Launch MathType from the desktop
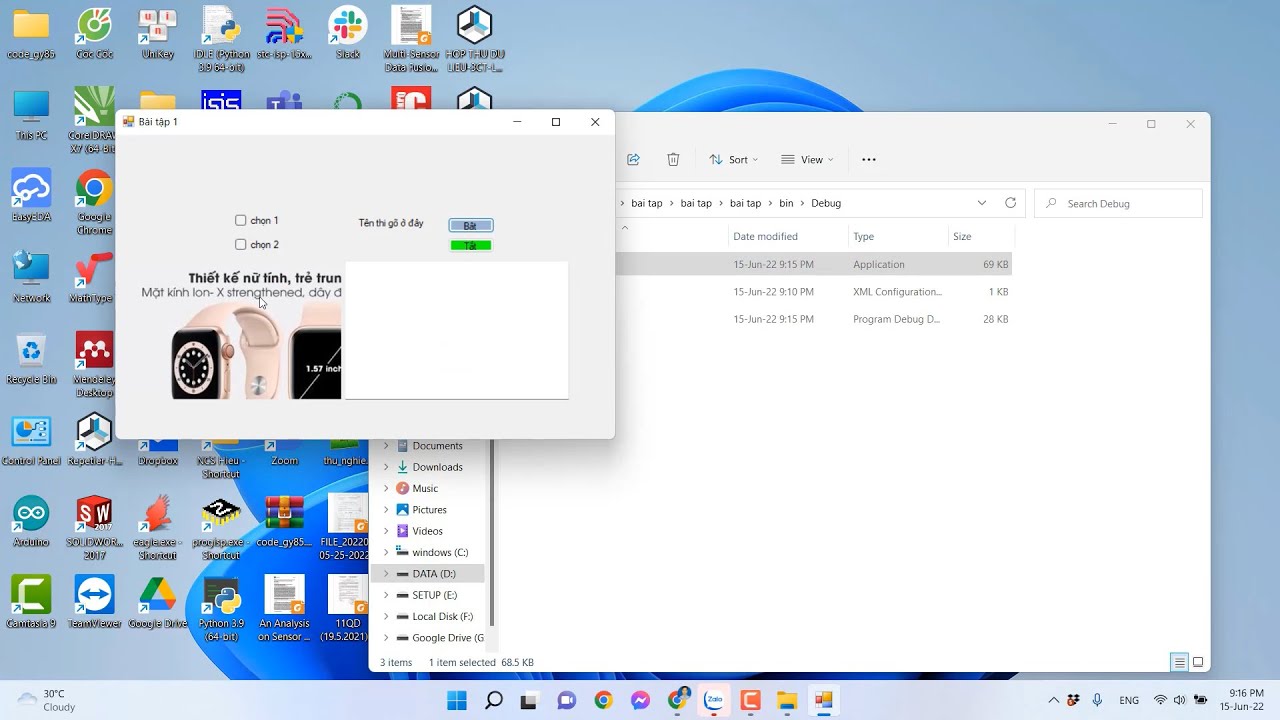This screenshot has height=720, width=1280. [94, 277]
